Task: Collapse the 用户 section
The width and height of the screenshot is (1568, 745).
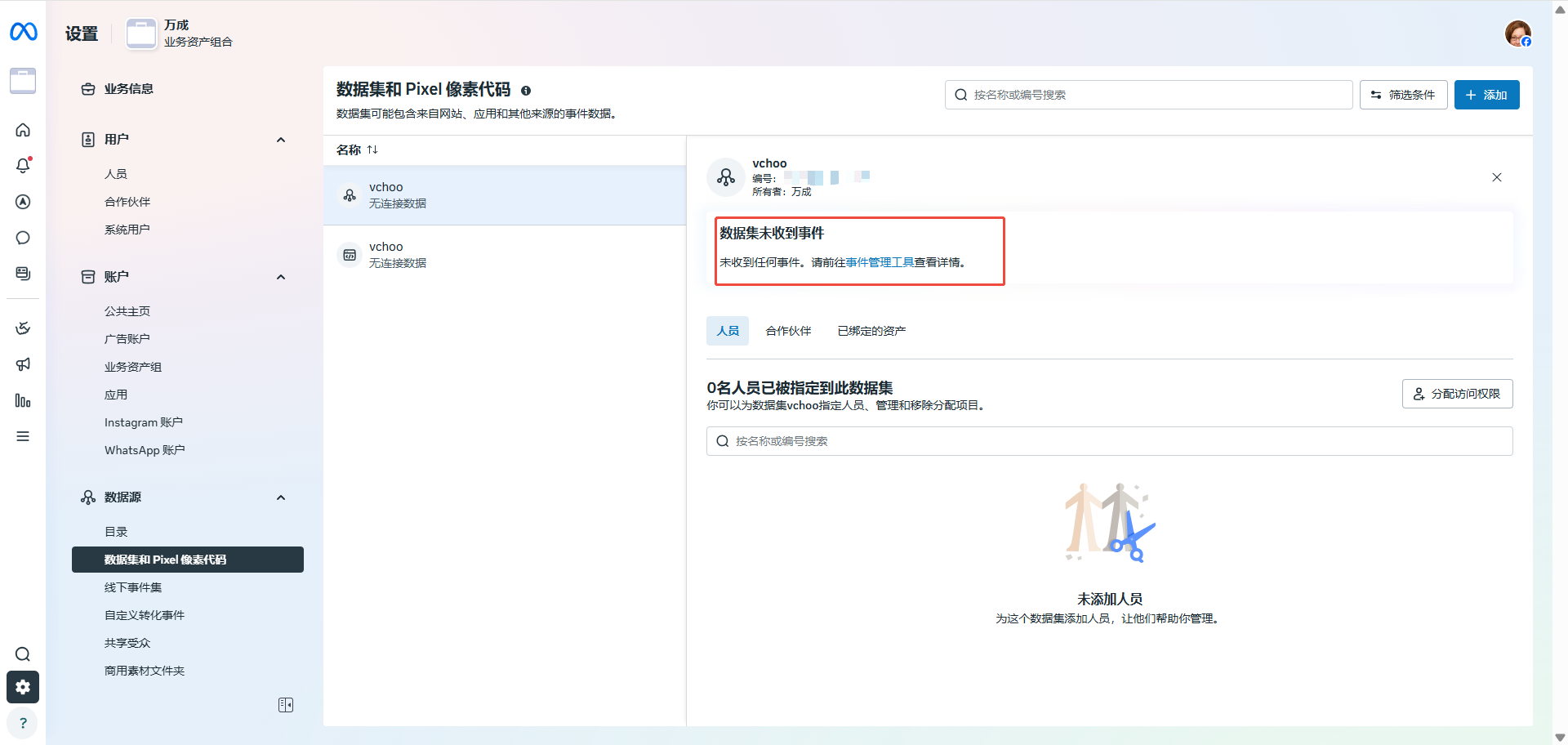Action: coord(281,140)
